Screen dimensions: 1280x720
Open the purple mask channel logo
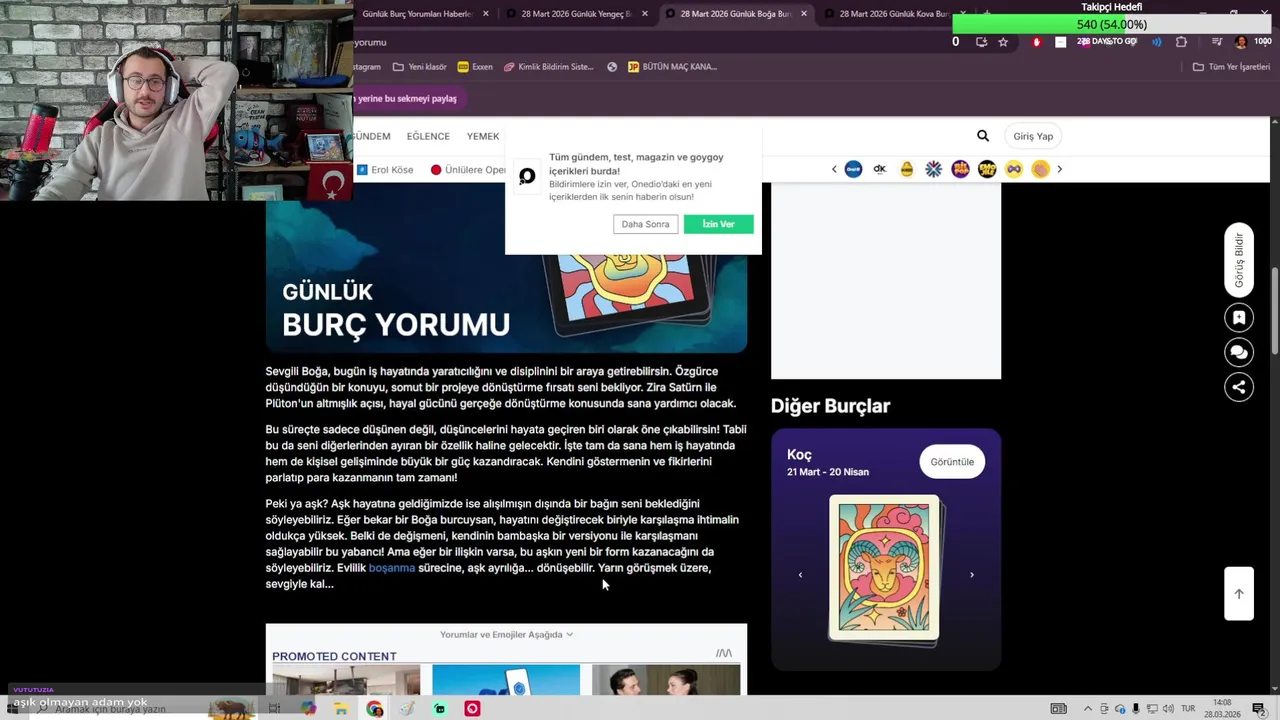pos(1014,169)
